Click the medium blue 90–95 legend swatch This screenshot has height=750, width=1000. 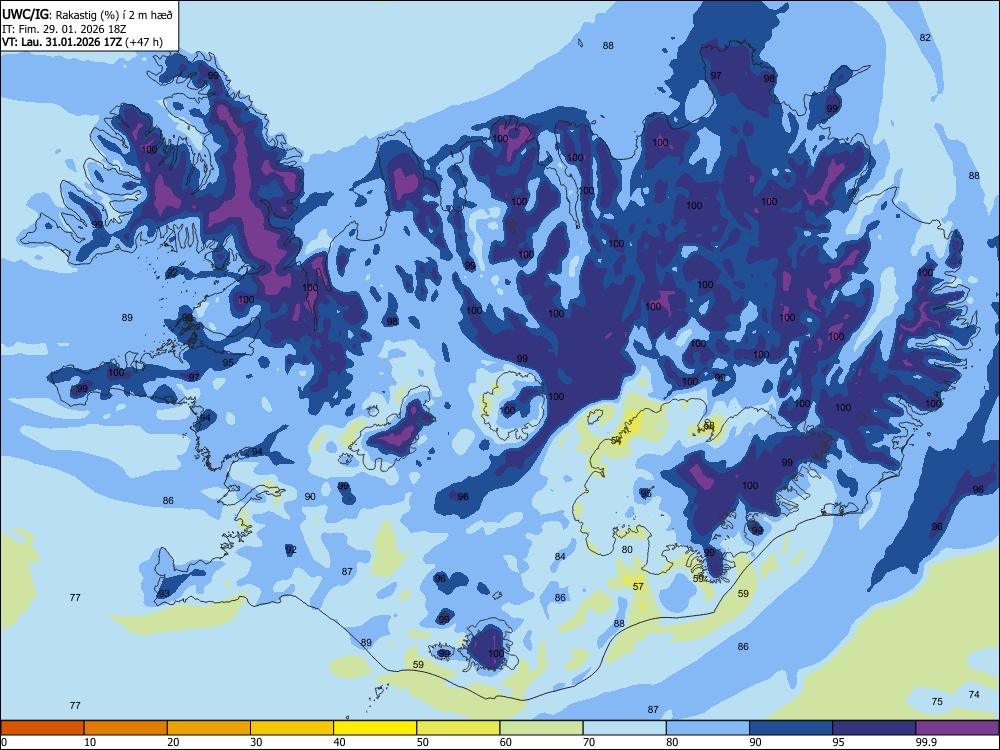tap(791, 728)
